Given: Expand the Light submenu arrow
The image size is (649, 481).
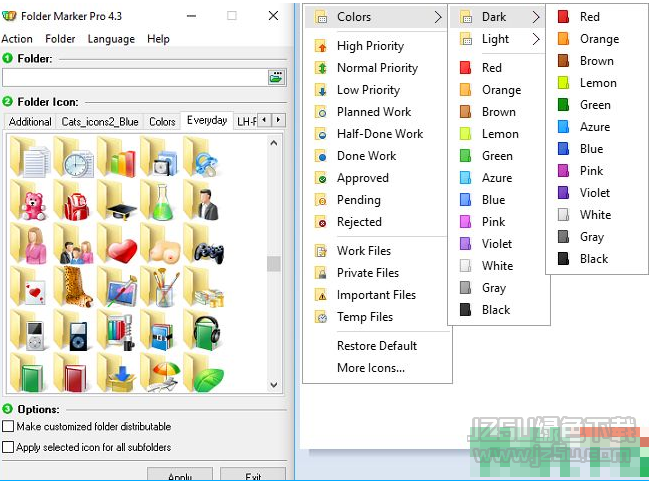Looking at the screenshot, I should (536, 39).
